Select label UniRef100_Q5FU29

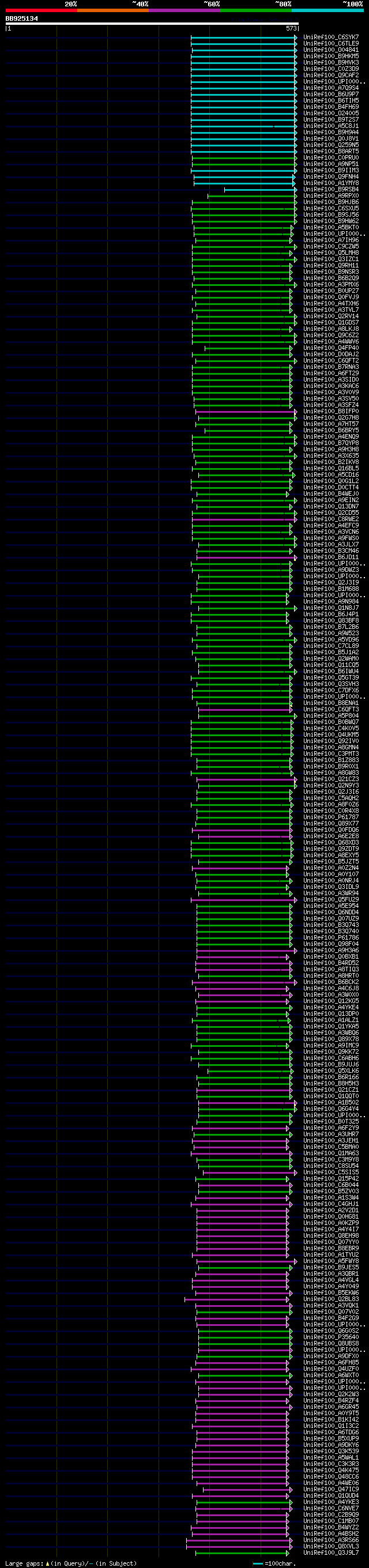(332, 900)
